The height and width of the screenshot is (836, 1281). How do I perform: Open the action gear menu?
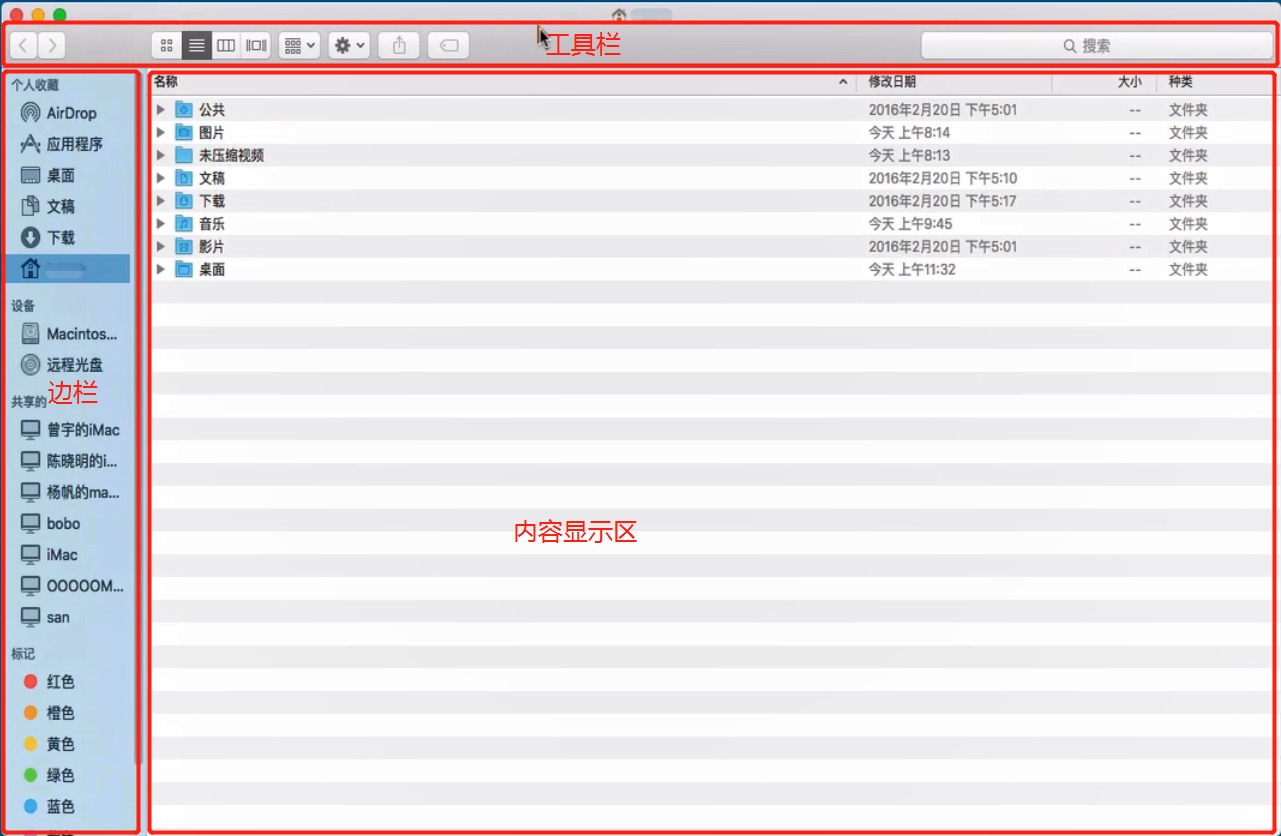pyautogui.click(x=348, y=44)
